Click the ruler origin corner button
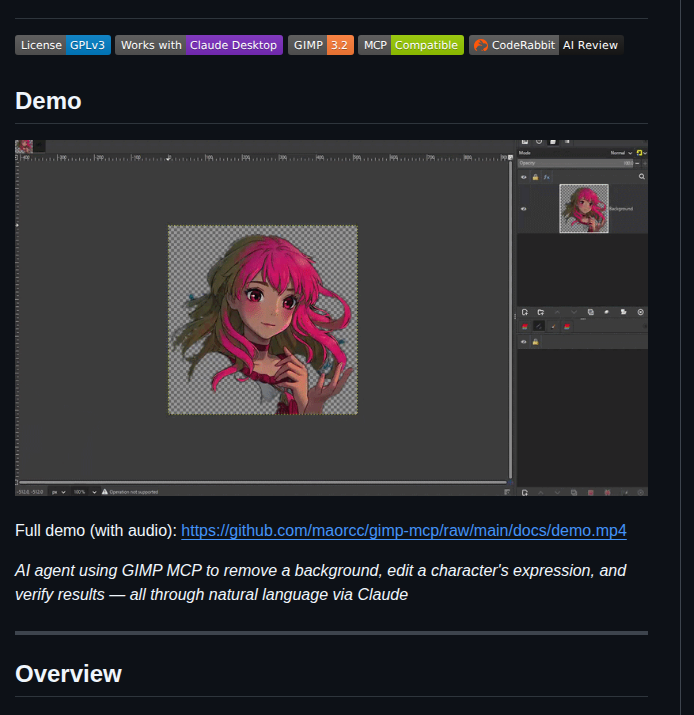Image resolution: width=694 pixels, height=715 pixels. [17, 157]
